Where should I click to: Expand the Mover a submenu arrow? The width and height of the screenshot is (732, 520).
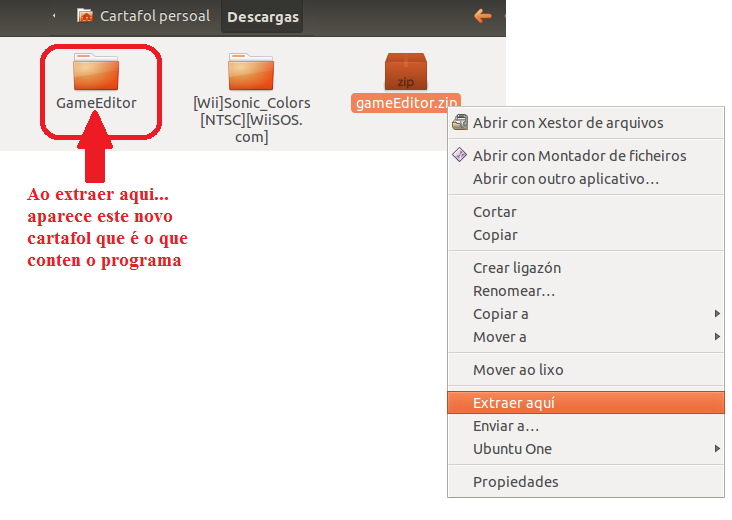pos(717,337)
